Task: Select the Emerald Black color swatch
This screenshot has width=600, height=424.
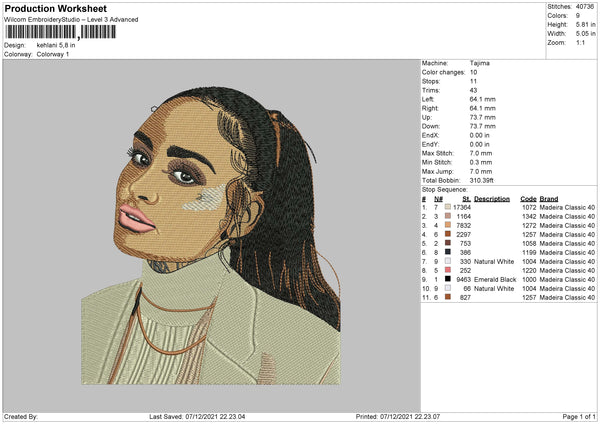Action: [448, 279]
